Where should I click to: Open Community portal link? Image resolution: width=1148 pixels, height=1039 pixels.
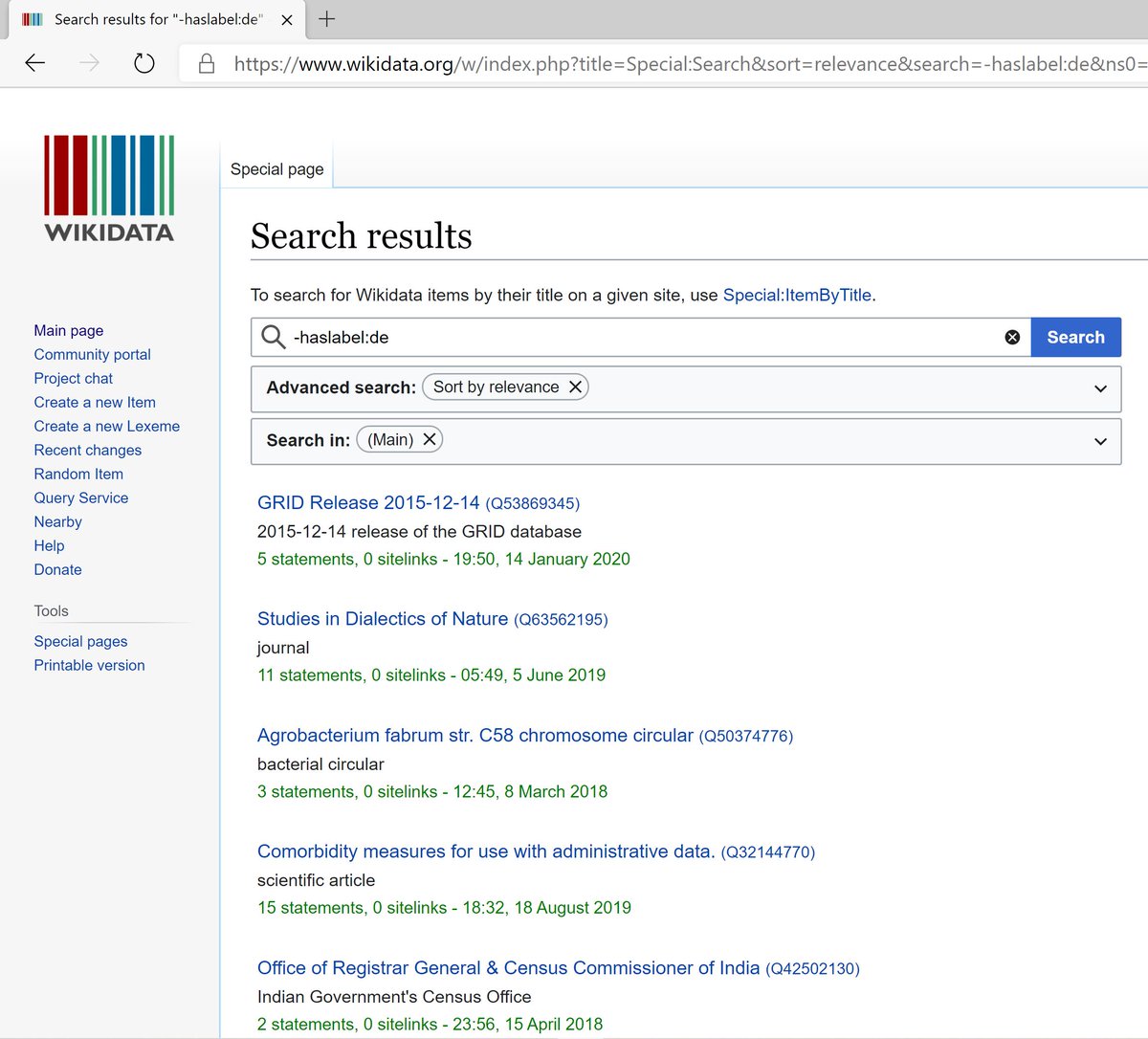click(93, 354)
